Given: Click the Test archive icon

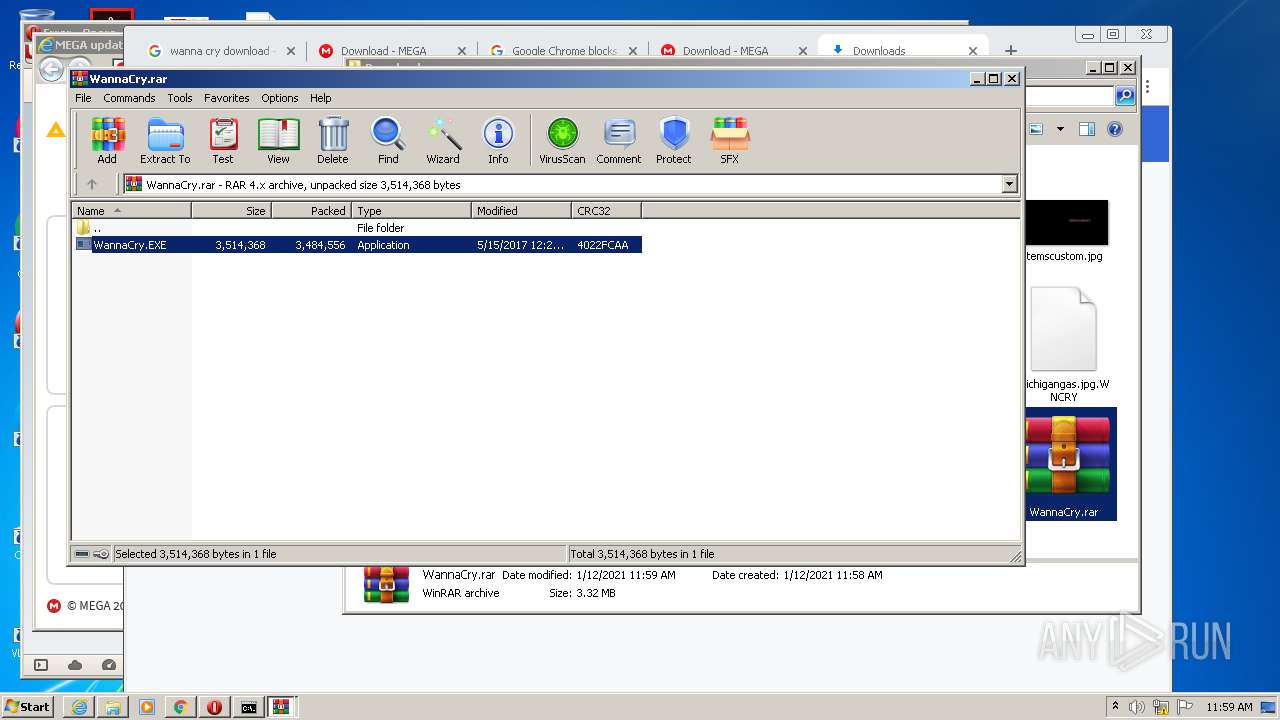Looking at the screenshot, I should pyautogui.click(x=223, y=141).
